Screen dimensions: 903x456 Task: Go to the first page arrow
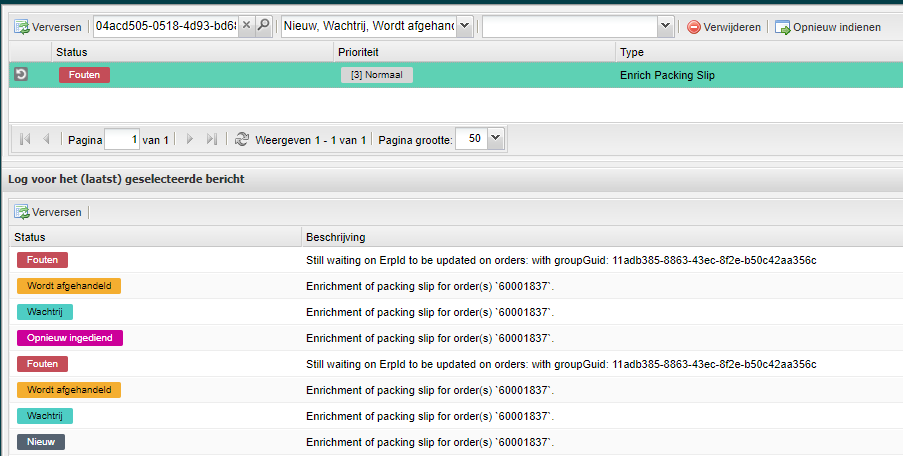click(25, 140)
